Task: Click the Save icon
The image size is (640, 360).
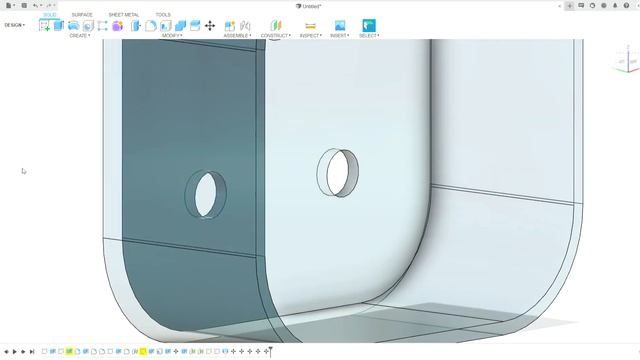Action: click(24, 6)
